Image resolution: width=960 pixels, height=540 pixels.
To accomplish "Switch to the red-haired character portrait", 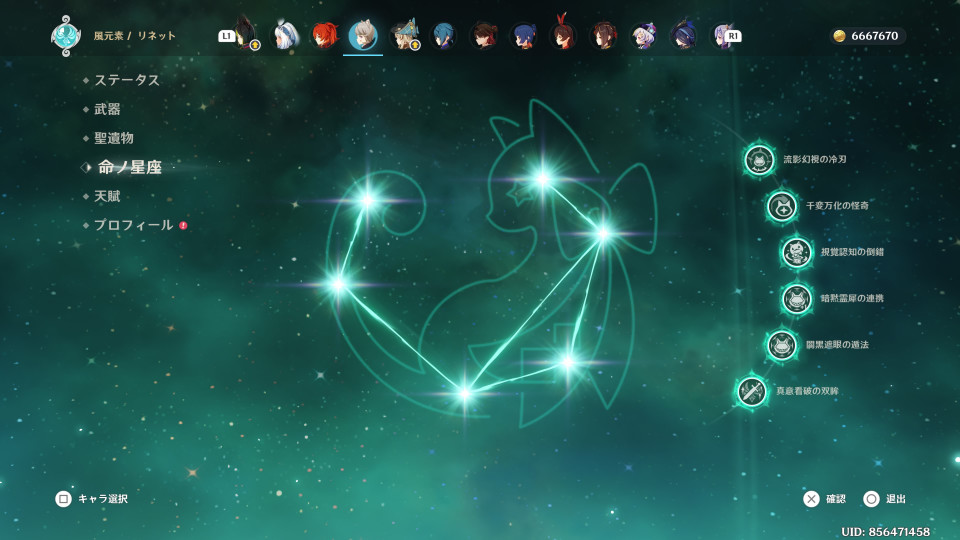I will point(324,36).
